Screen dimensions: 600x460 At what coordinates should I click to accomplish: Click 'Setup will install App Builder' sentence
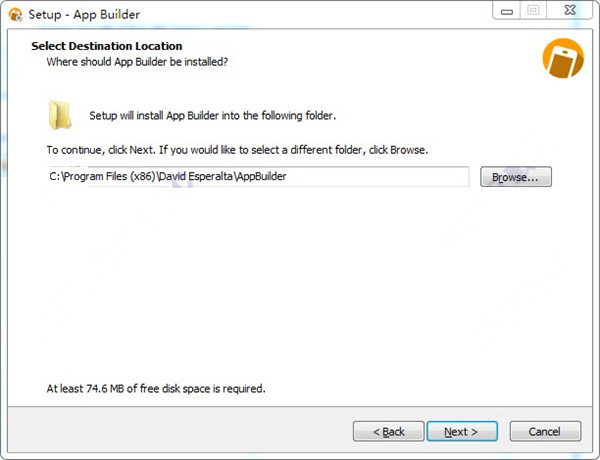click(213, 115)
